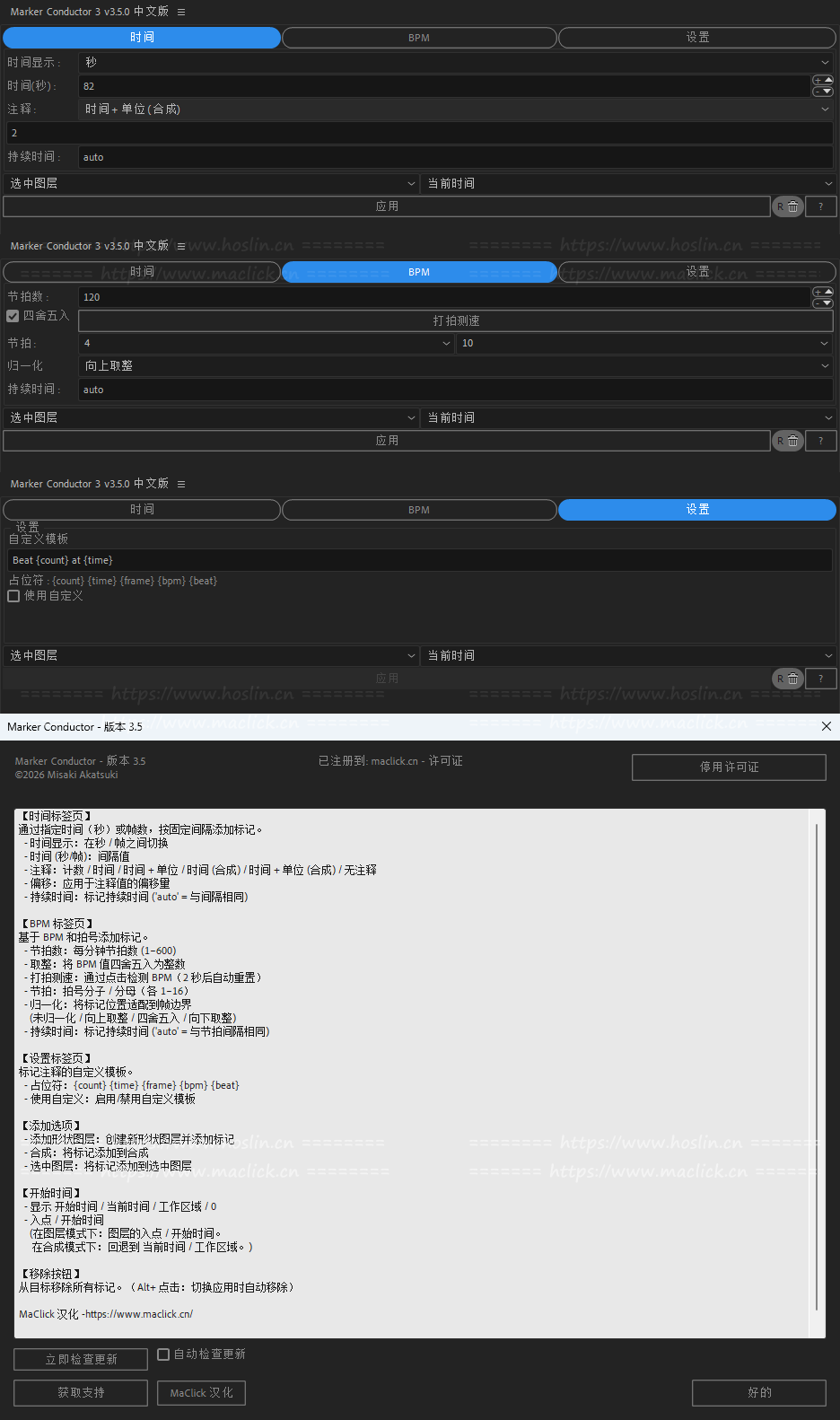Screen dimensions: 840x1420
Task: Enable the 使用自定义 checkbox
Action: pyautogui.click(x=13, y=596)
